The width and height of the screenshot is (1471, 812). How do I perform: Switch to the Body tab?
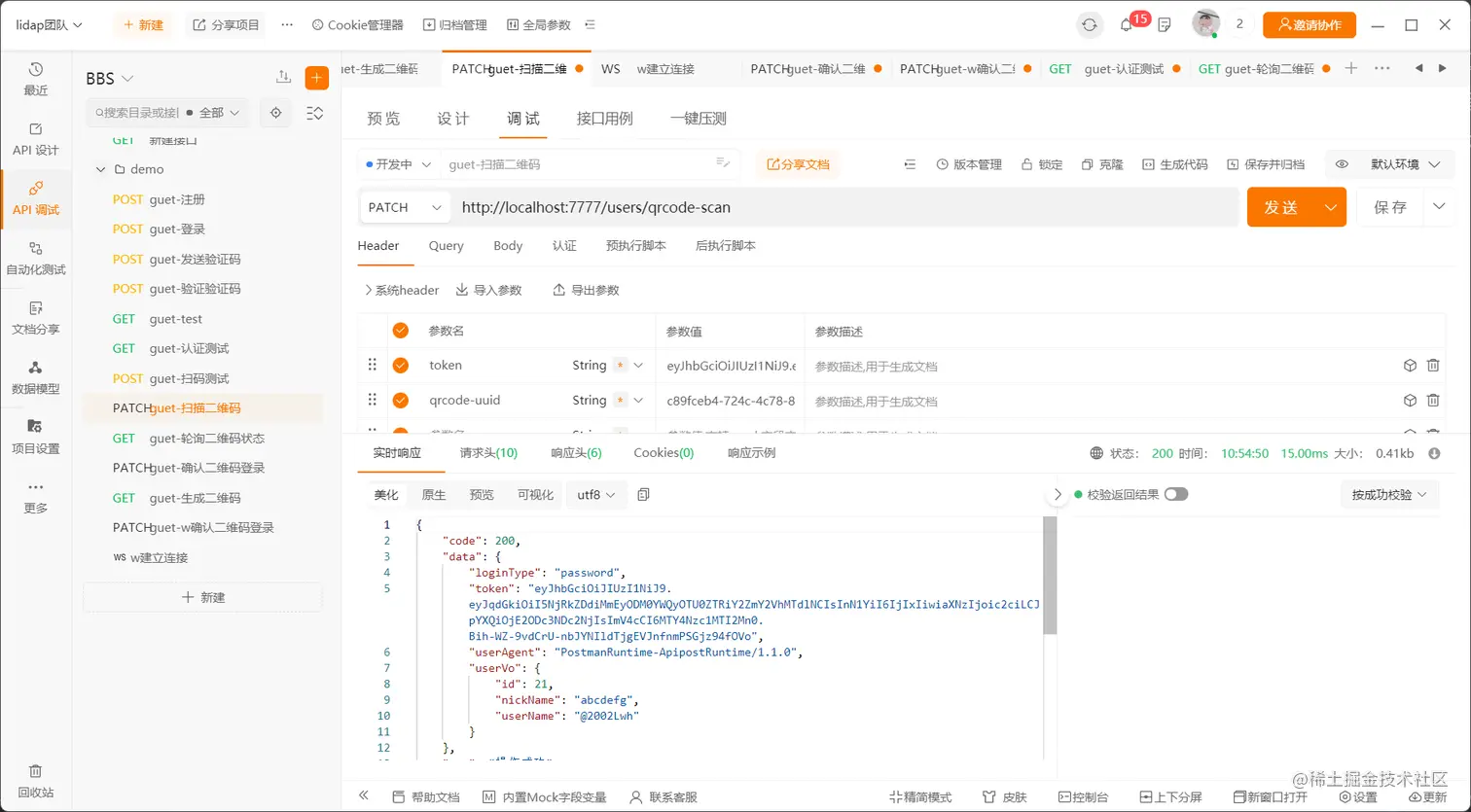[508, 246]
